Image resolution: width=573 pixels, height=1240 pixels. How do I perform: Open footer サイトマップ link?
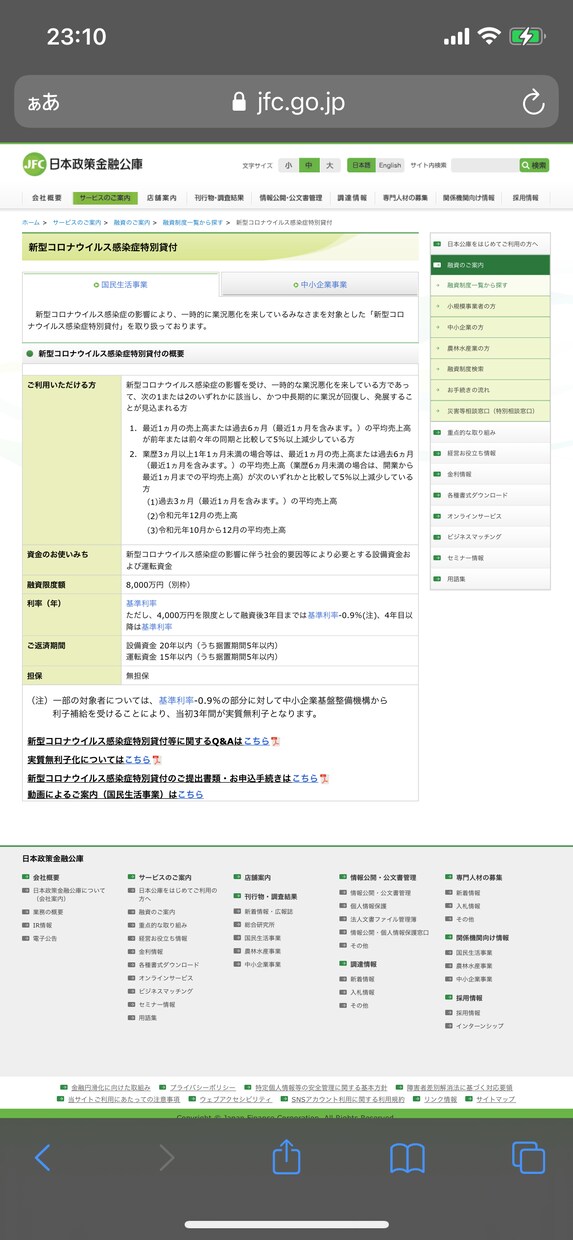point(496,1099)
